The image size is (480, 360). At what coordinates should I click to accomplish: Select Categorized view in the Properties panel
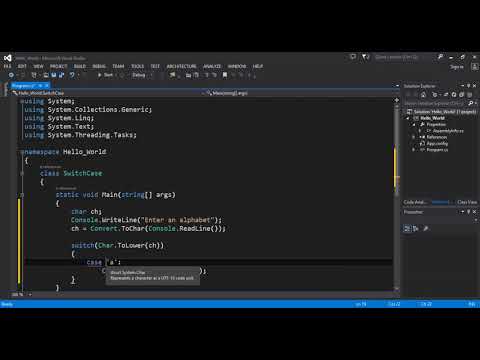coord(407,229)
